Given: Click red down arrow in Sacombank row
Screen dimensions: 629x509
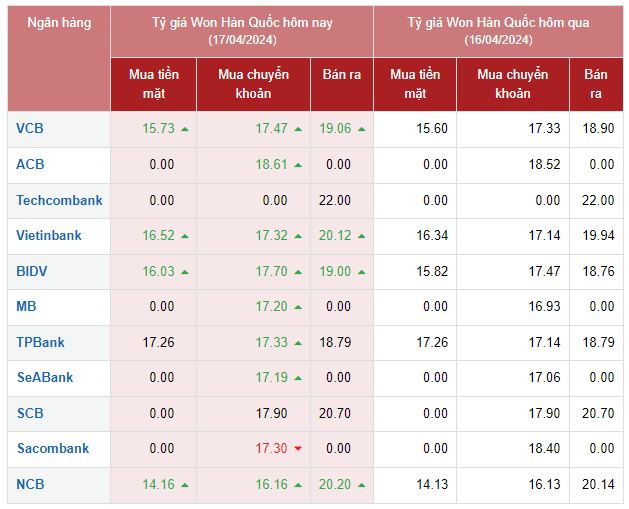Looking at the screenshot, I should (x=298, y=449).
